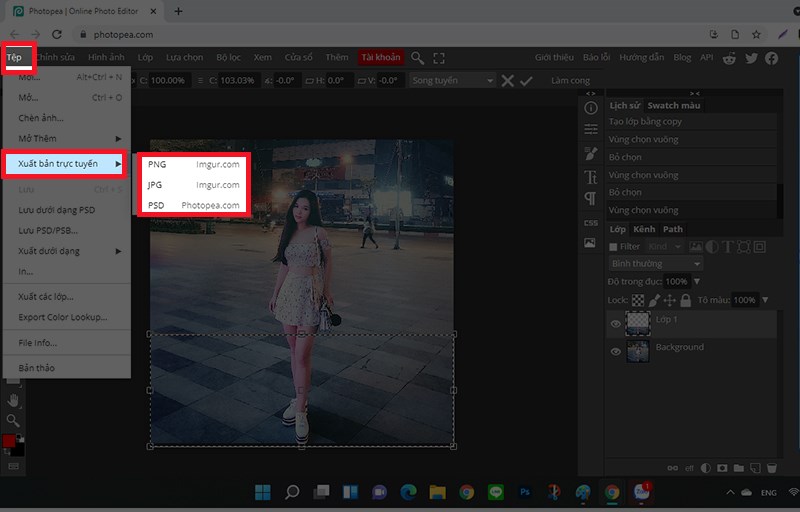The height and width of the screenshot is (512, 800).
Task: Toggle lock position arrows icon
Action: click(x=670, y=300)
